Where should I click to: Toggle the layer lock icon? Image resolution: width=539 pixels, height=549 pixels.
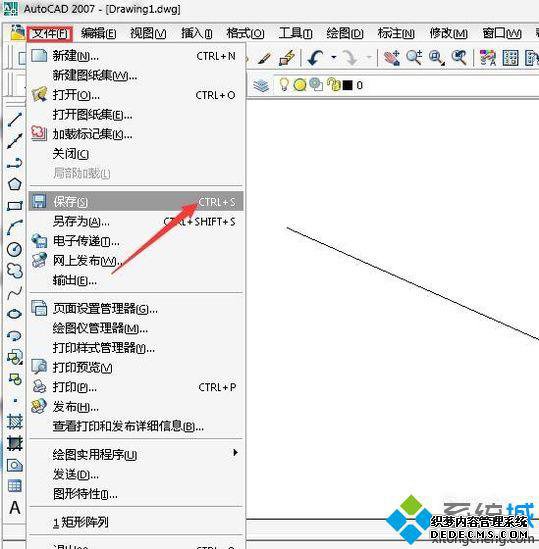pyautogui.click(x=333, y=84)
